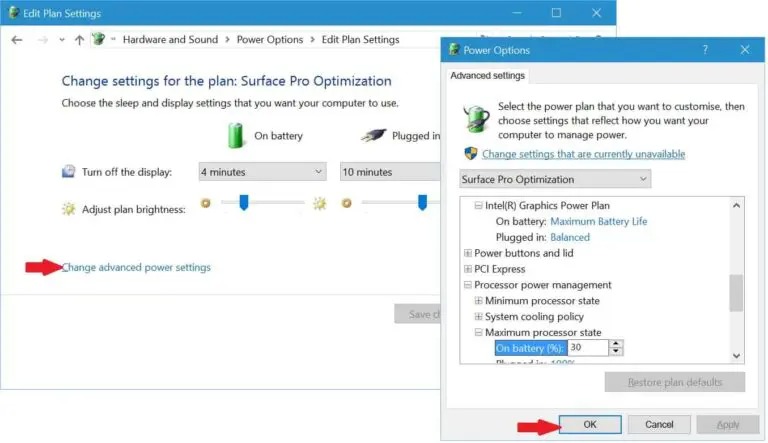Select the Advanced settings tab

click(487, 76)
